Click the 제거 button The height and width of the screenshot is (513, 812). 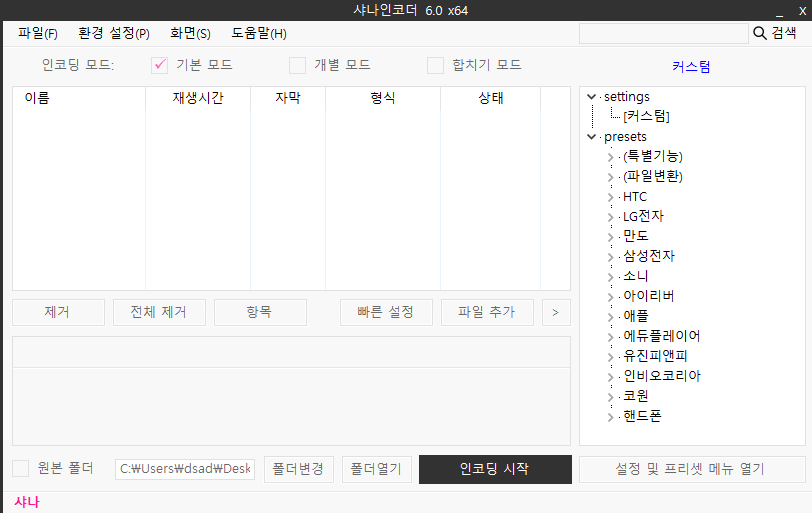[59, 312]
